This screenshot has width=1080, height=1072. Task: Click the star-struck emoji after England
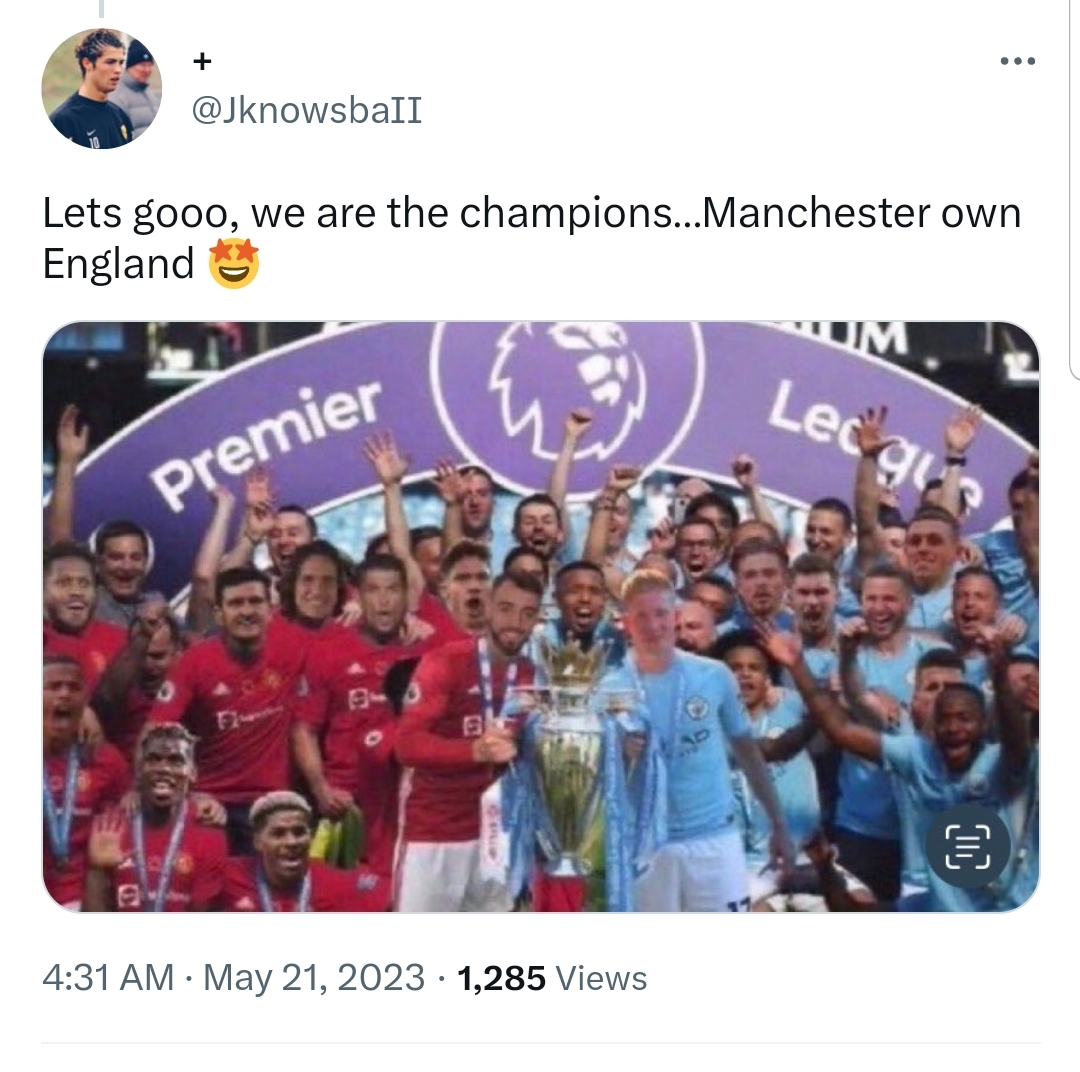(x=234, y=263)
